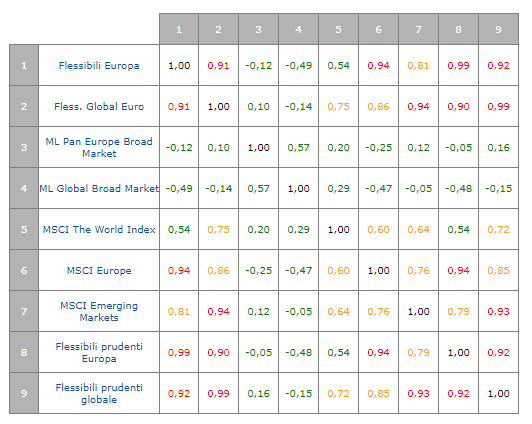This screenshot has width=532, height=424.
Task: Click 0,60 in MSCI The World Index row
Action: point(379,230)
